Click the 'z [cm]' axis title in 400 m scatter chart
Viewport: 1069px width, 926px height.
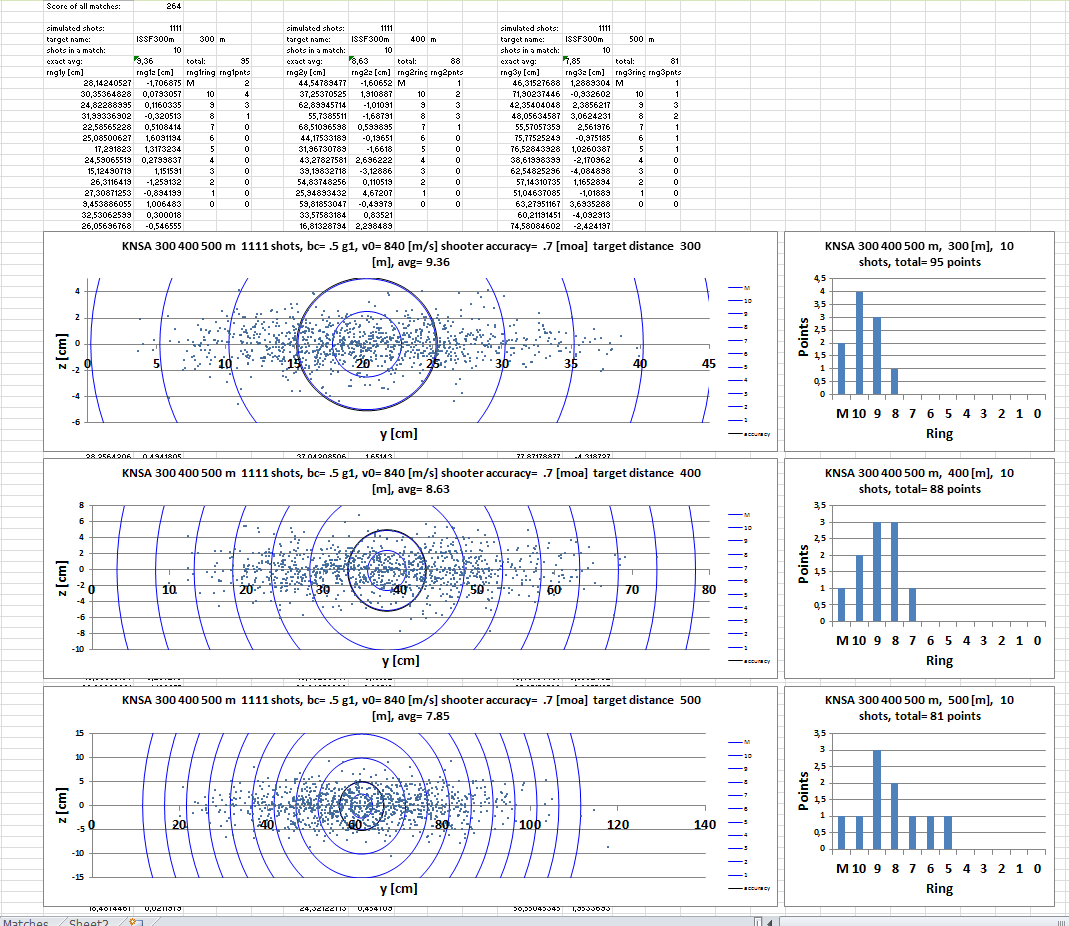[62, 578]
